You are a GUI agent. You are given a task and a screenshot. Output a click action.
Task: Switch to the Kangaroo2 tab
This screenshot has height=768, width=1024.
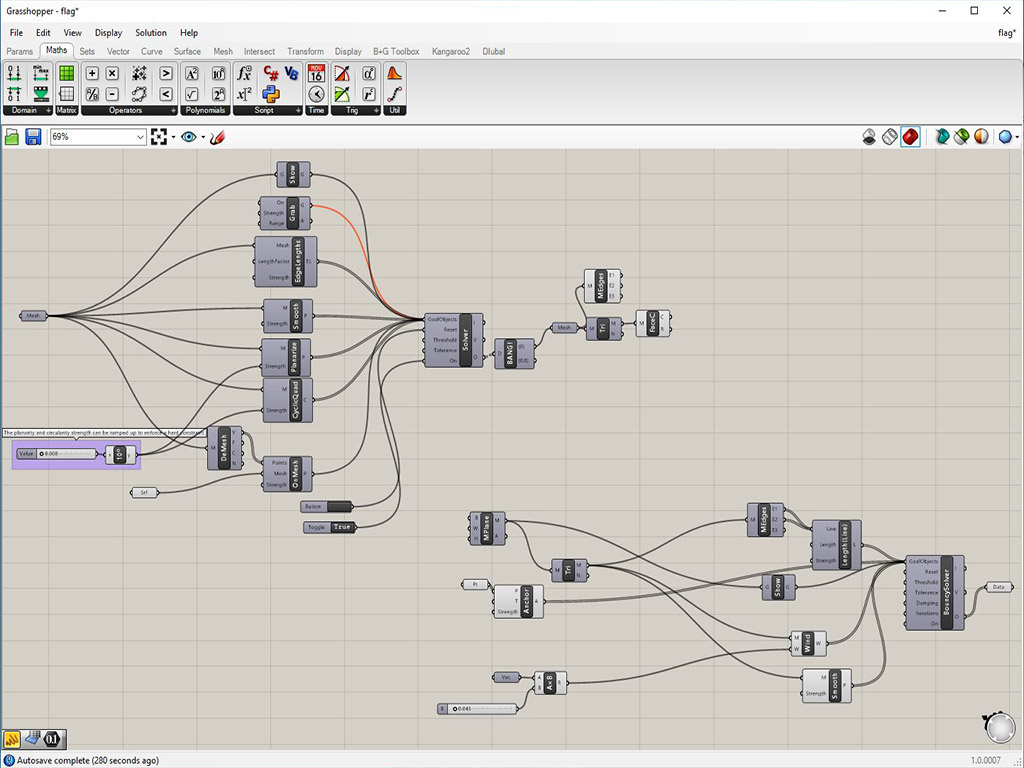pos(450,51)
